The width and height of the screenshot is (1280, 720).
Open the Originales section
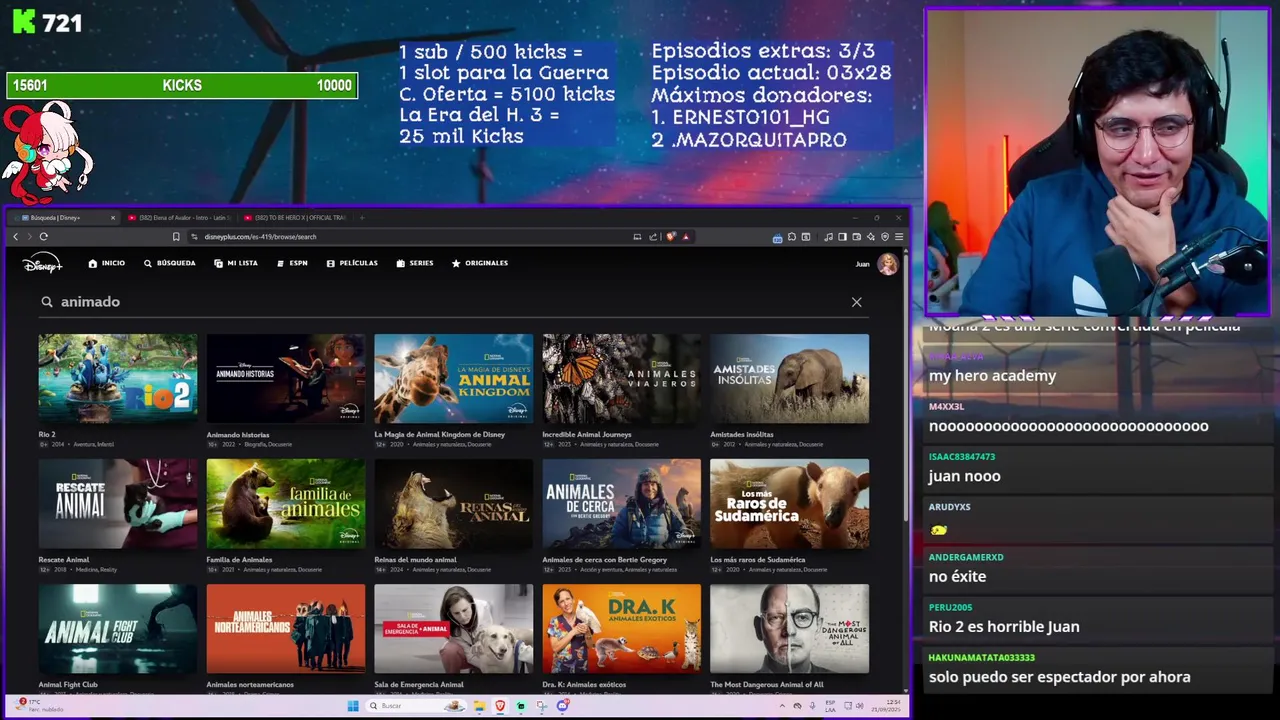pyautogui.click(x=480, y=263)
